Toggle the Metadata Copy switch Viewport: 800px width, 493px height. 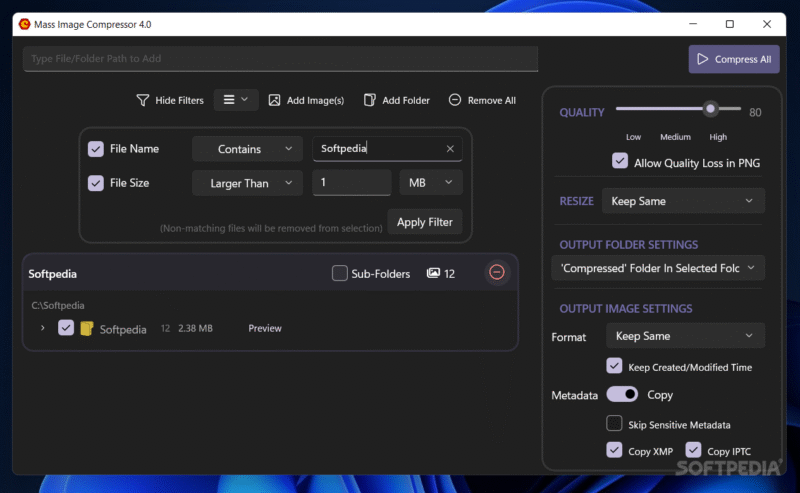pos(622,395)
